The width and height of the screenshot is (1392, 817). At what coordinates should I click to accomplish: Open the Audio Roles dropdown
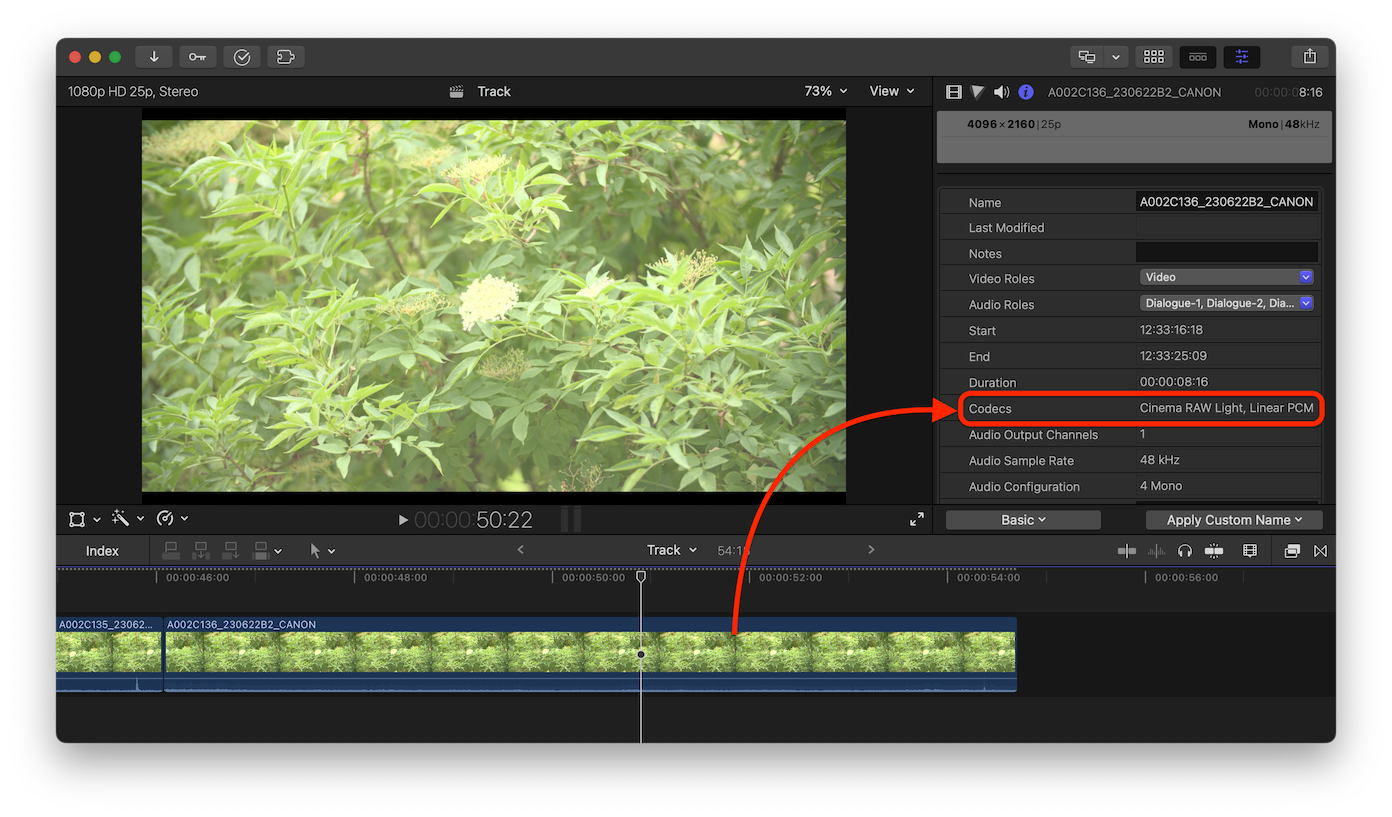tap(1227, 303)
